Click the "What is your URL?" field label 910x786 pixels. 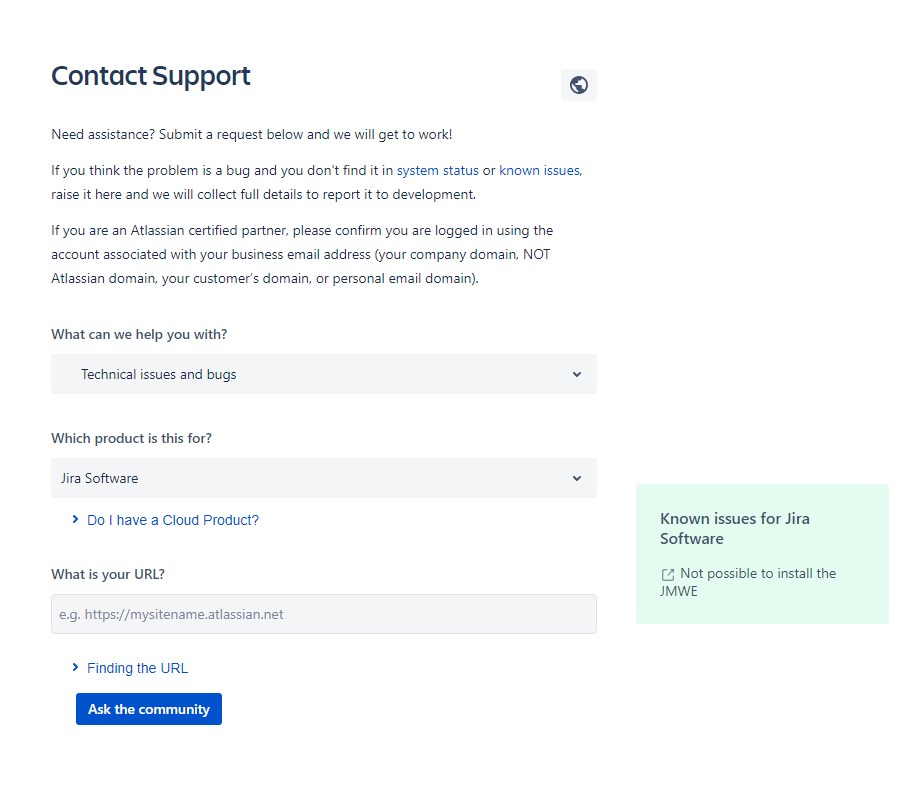coord(108,574)
